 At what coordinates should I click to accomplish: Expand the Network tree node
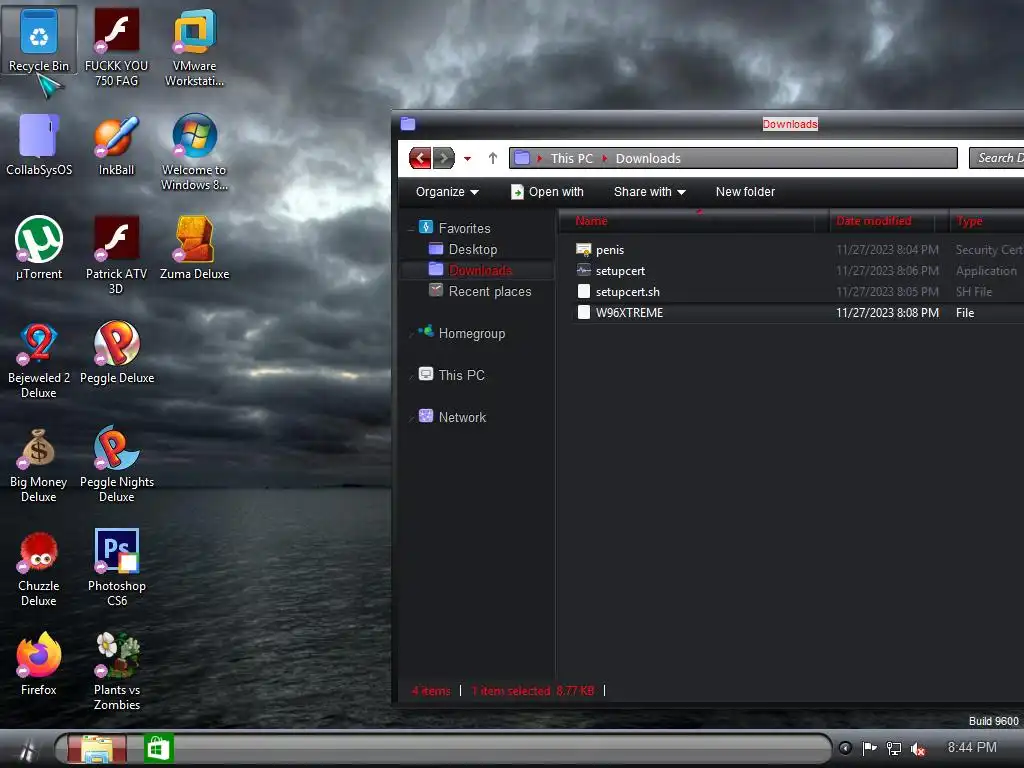point(411,417)
